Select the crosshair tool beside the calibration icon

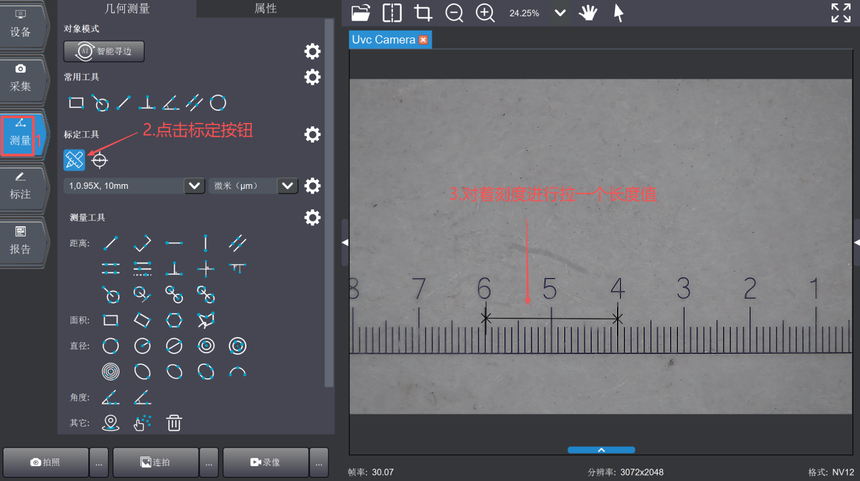pyautogui.click(x=100, y=160)
